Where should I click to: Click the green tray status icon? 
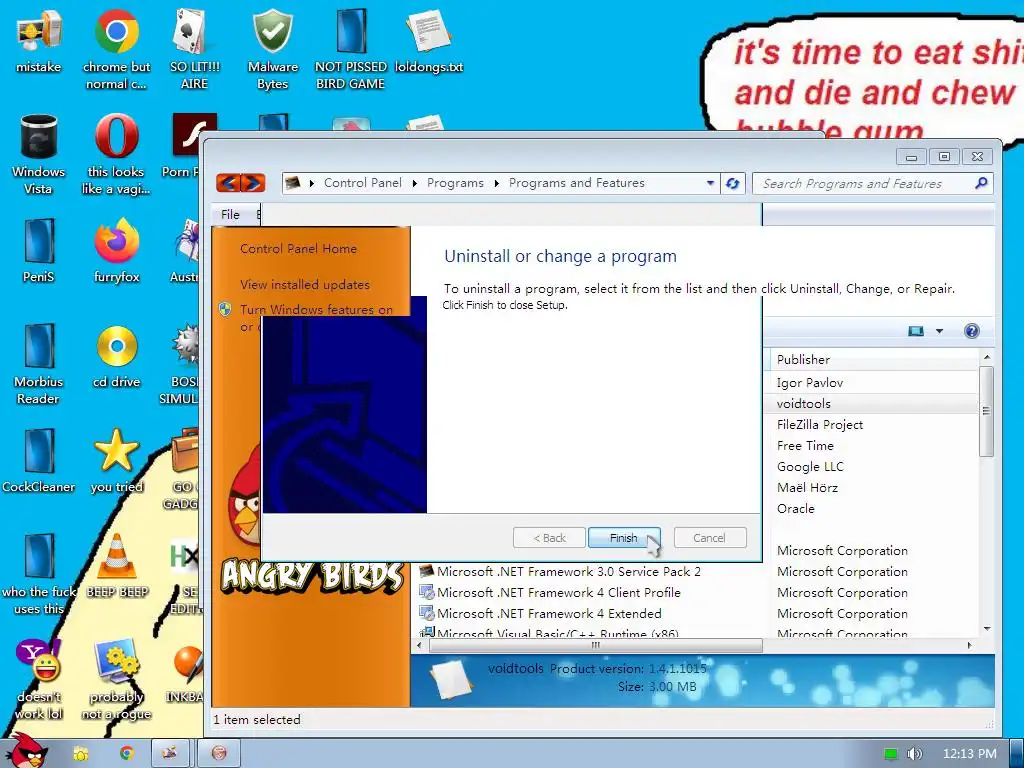click(x=890, y=754)
